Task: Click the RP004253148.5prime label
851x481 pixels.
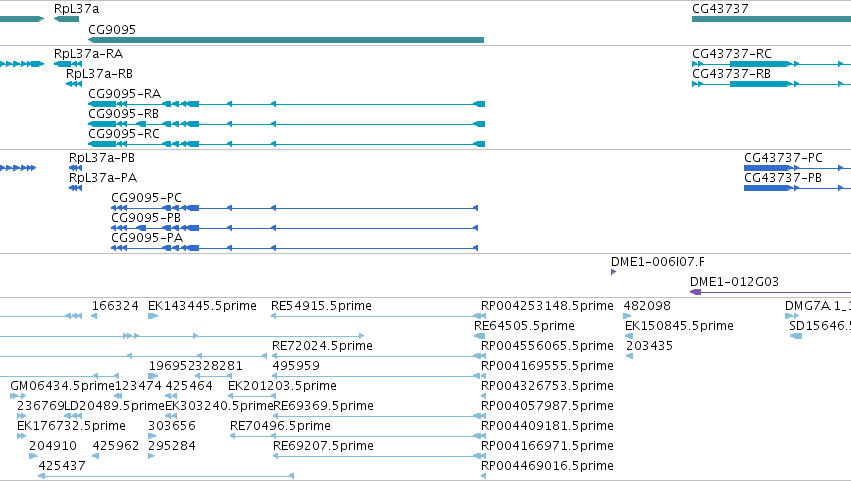Action: coord(547,306)
